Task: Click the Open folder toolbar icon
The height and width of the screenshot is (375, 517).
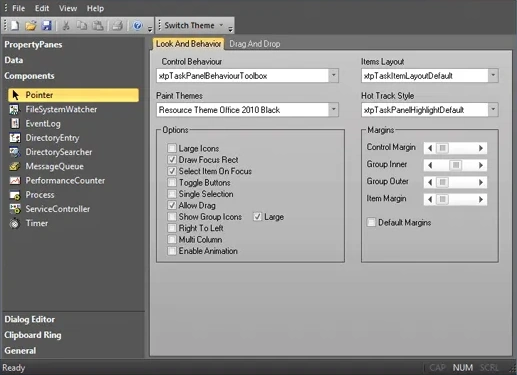Action: (31, 26)
